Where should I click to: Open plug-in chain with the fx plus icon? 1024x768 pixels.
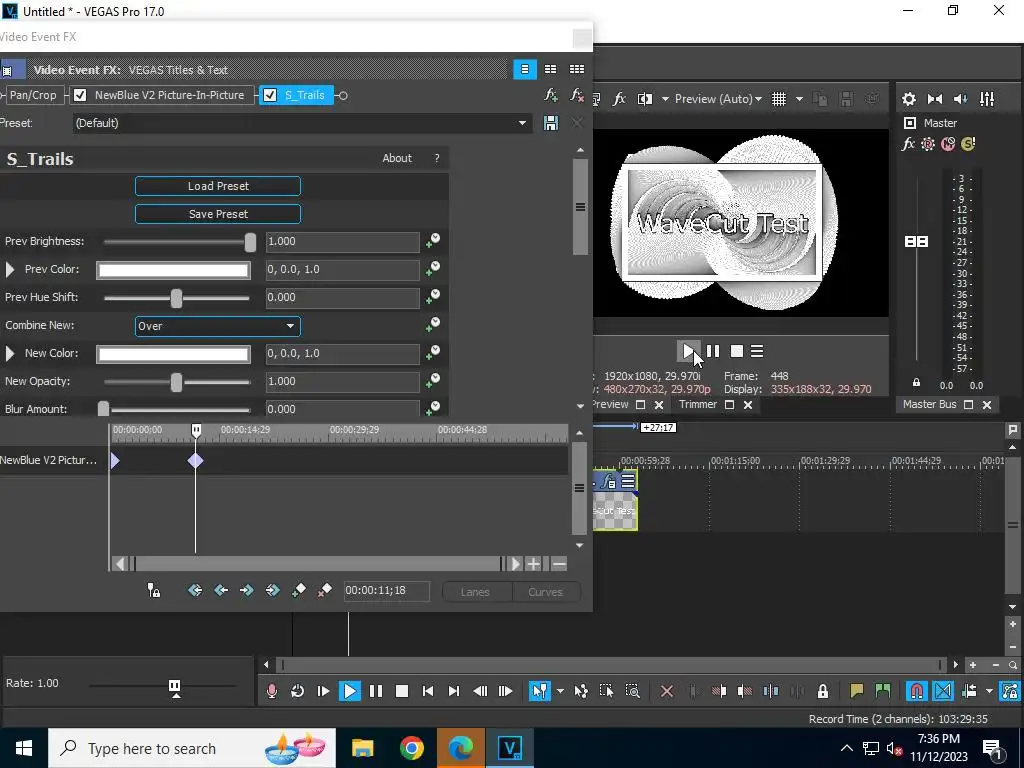click(551, 95)
